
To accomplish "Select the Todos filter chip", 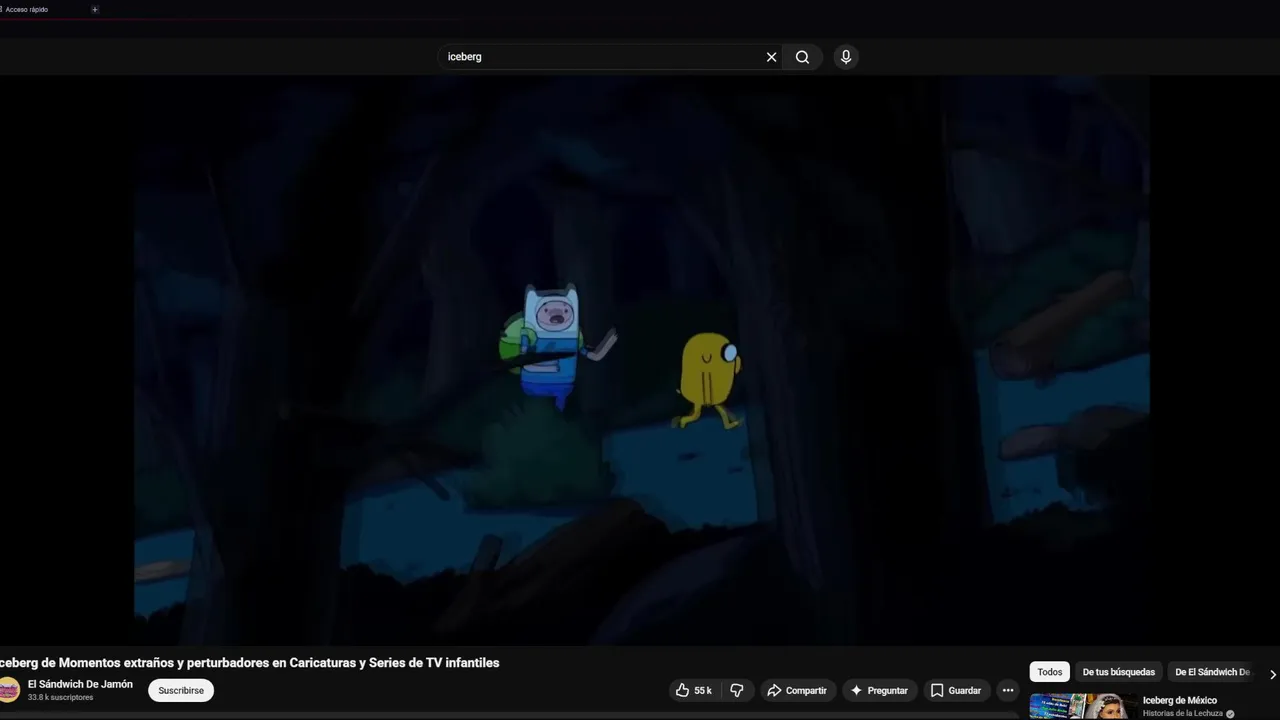I will (x=1050, y=672).
